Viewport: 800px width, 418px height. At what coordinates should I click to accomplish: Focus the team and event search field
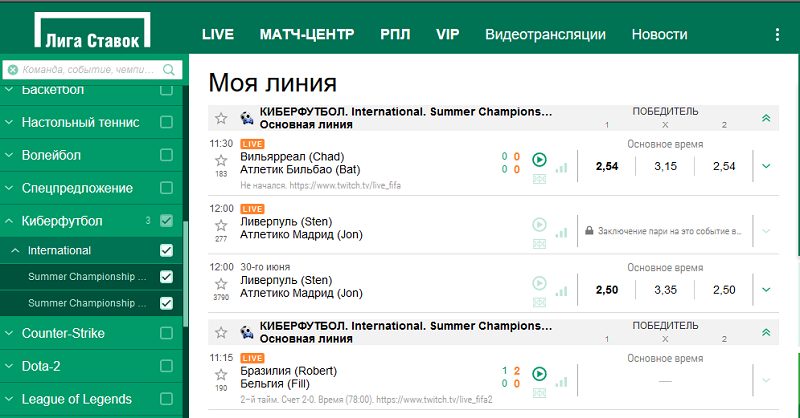point(85,71)
